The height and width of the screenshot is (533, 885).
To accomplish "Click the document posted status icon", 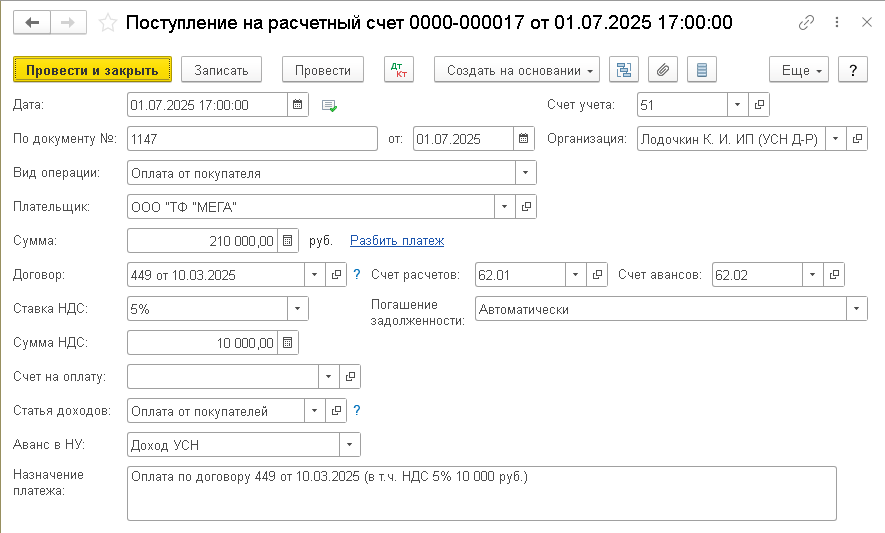I will (x=329, y=105).
